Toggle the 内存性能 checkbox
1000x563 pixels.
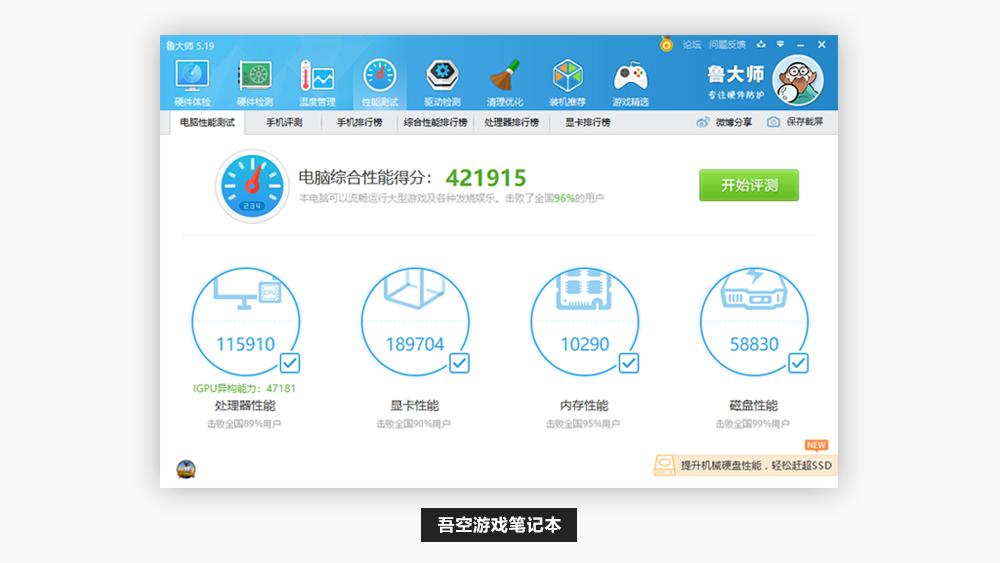[629, 363]
